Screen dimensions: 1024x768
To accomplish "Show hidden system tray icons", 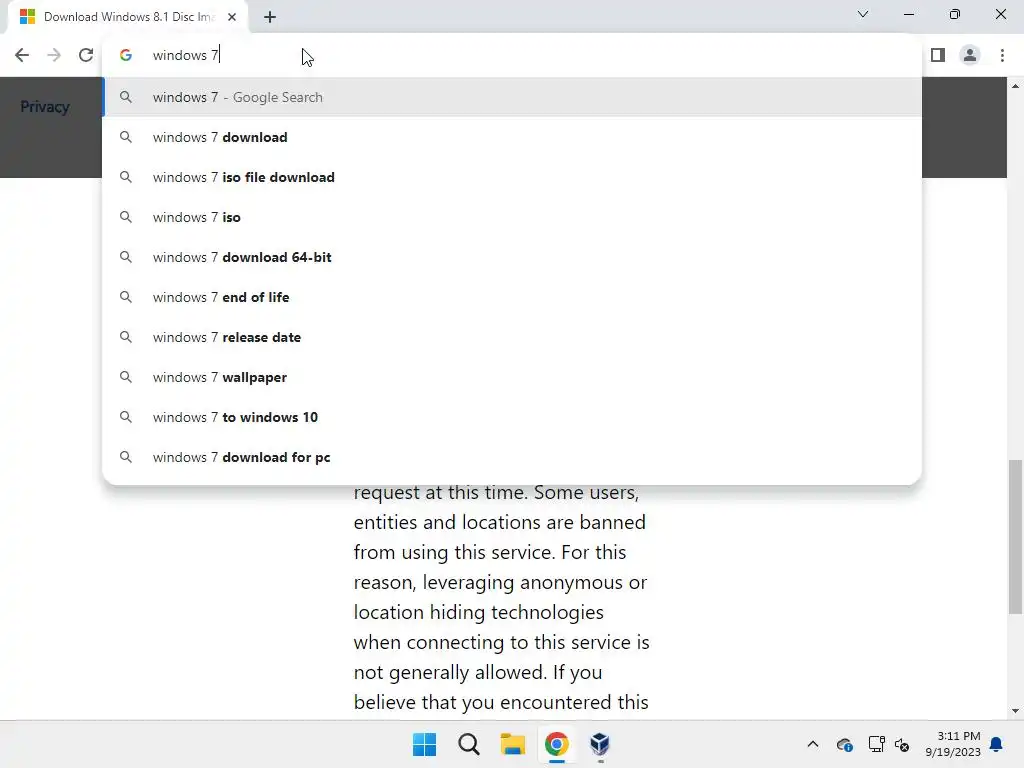I will [812, 744].
